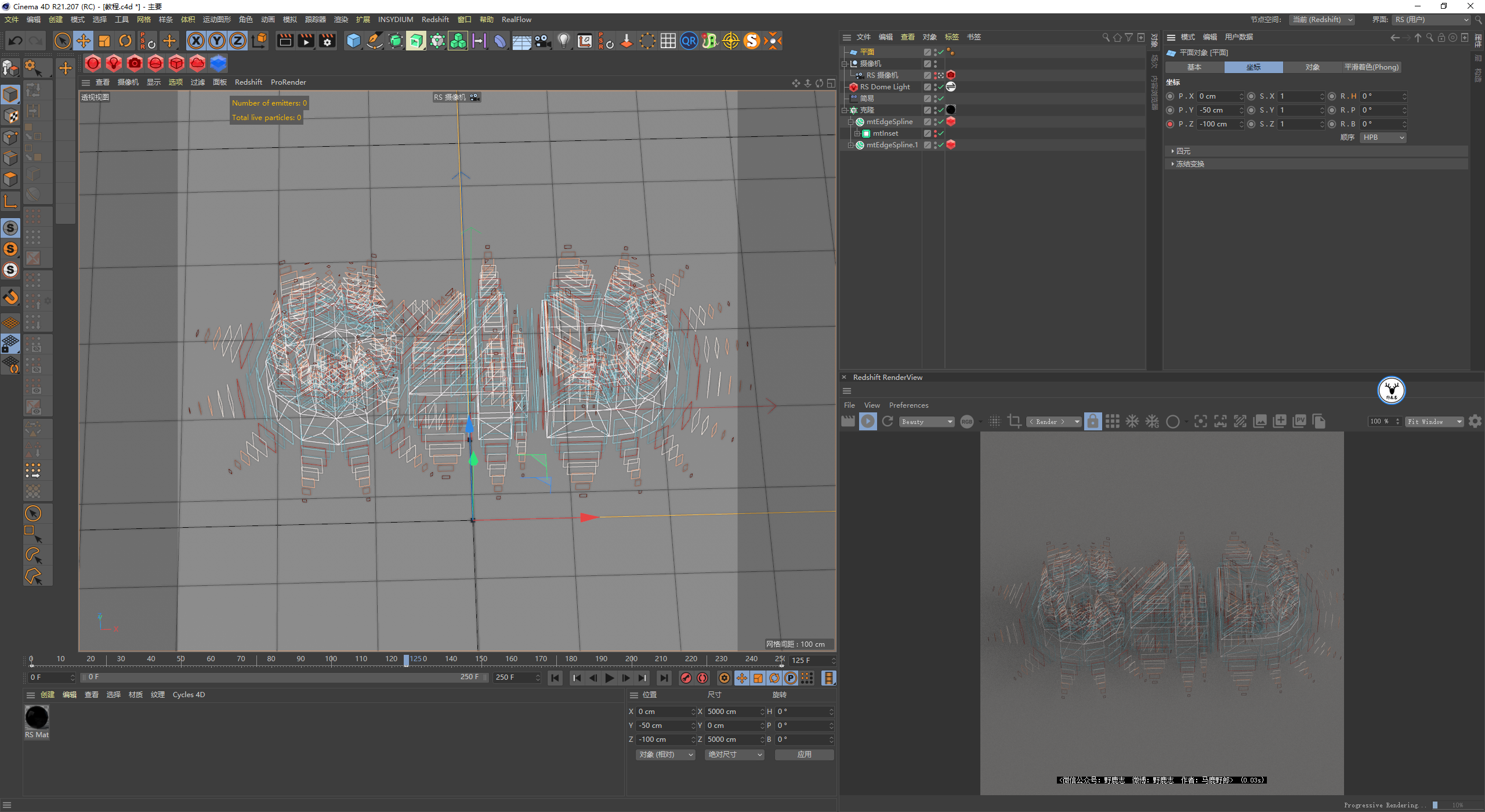Switch to the 对象 attribute tab
Viewport: 1485px width, 812px height.
pos(1312,67)
